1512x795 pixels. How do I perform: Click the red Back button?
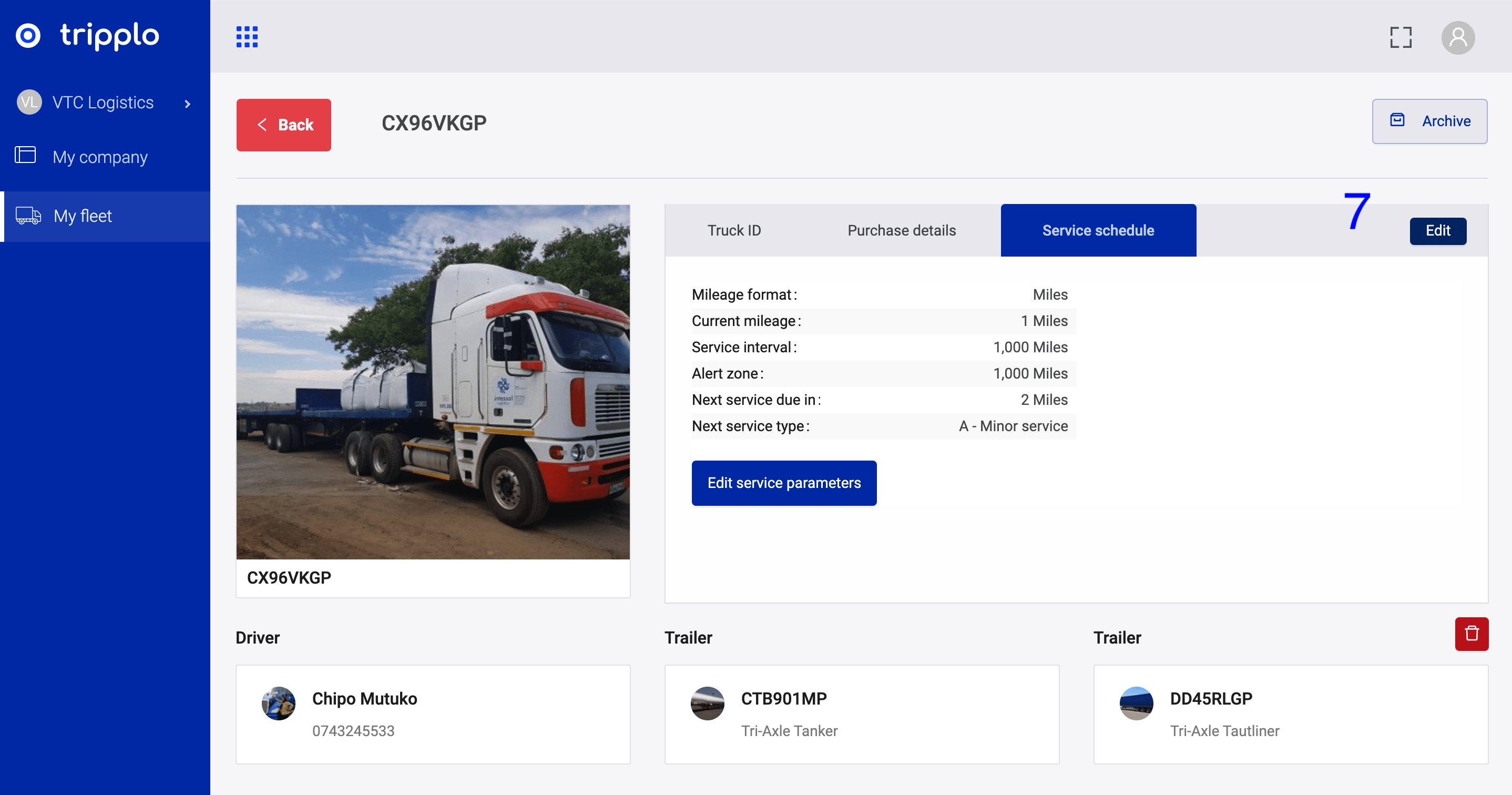[283, 125]
